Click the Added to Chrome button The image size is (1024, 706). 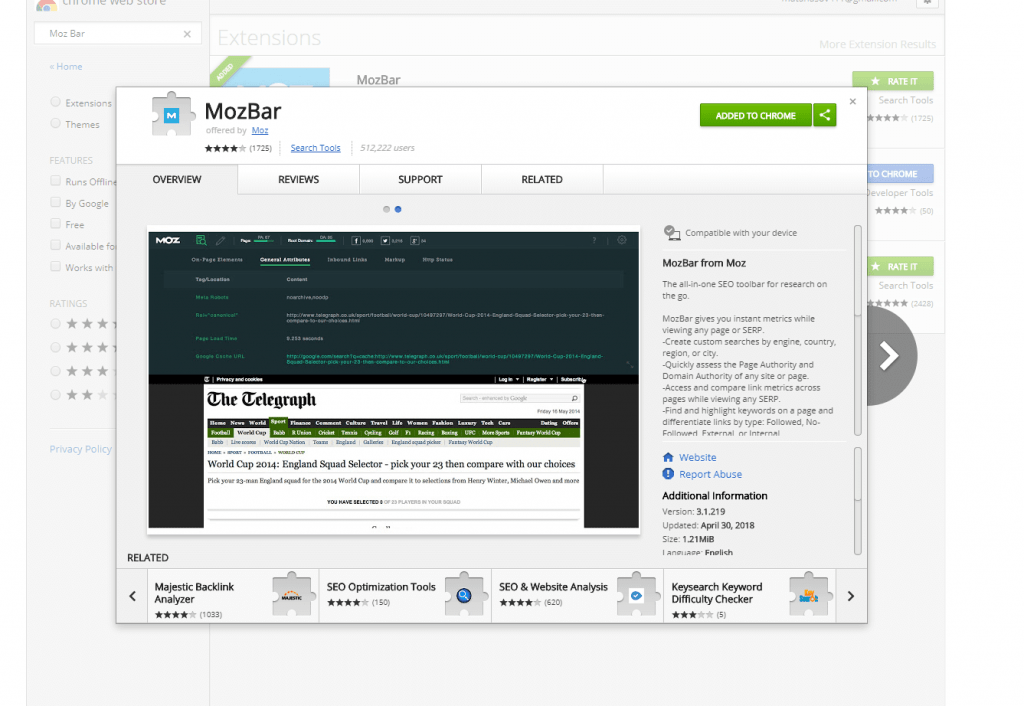pyautogui.click(x=755, y=115)
